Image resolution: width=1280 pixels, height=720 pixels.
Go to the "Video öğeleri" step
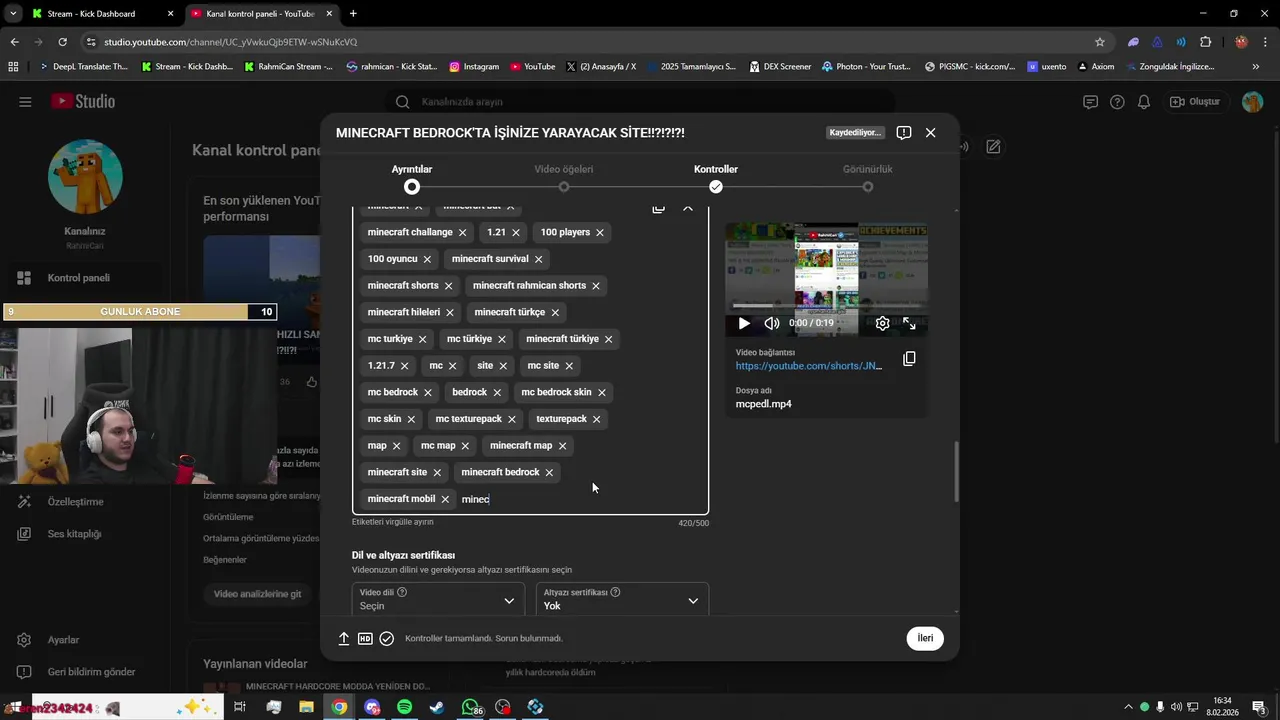tap(564, 178)
